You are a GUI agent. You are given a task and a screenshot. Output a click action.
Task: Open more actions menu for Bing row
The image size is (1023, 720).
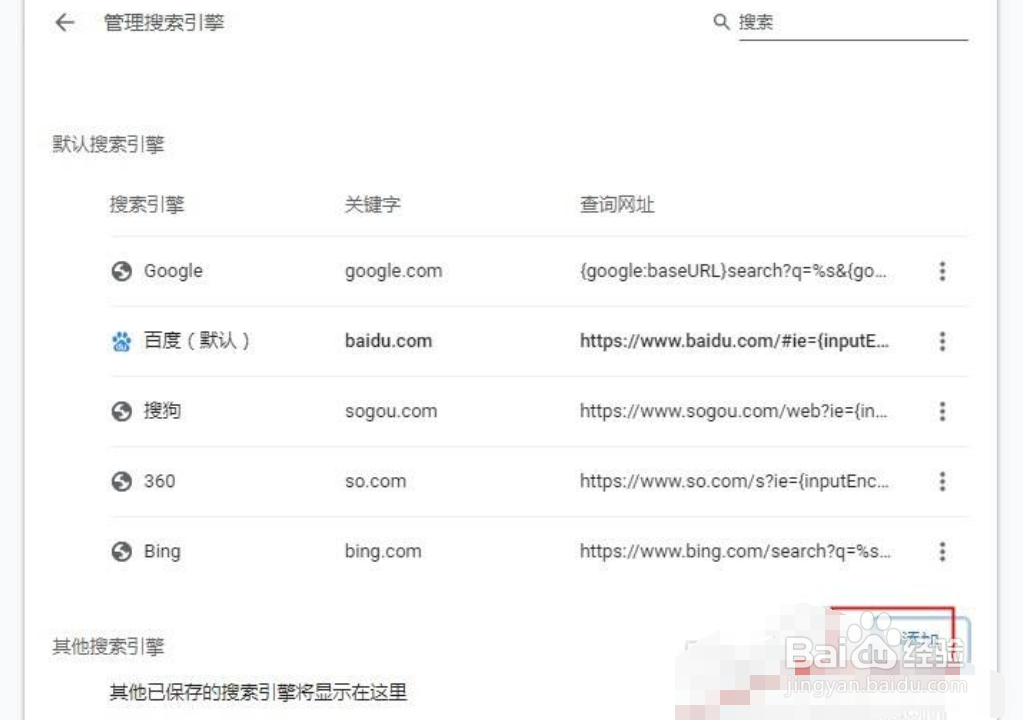point(942,552)
